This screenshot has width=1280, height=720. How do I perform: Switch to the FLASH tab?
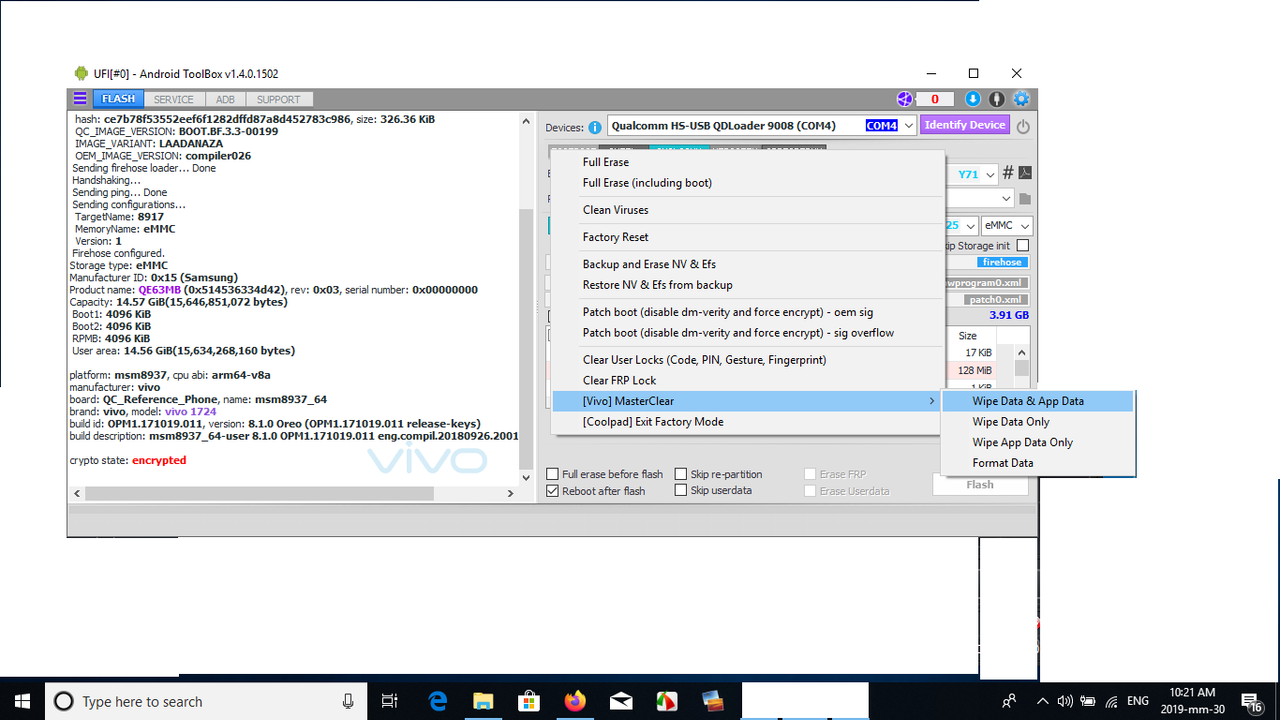(118, 99)
